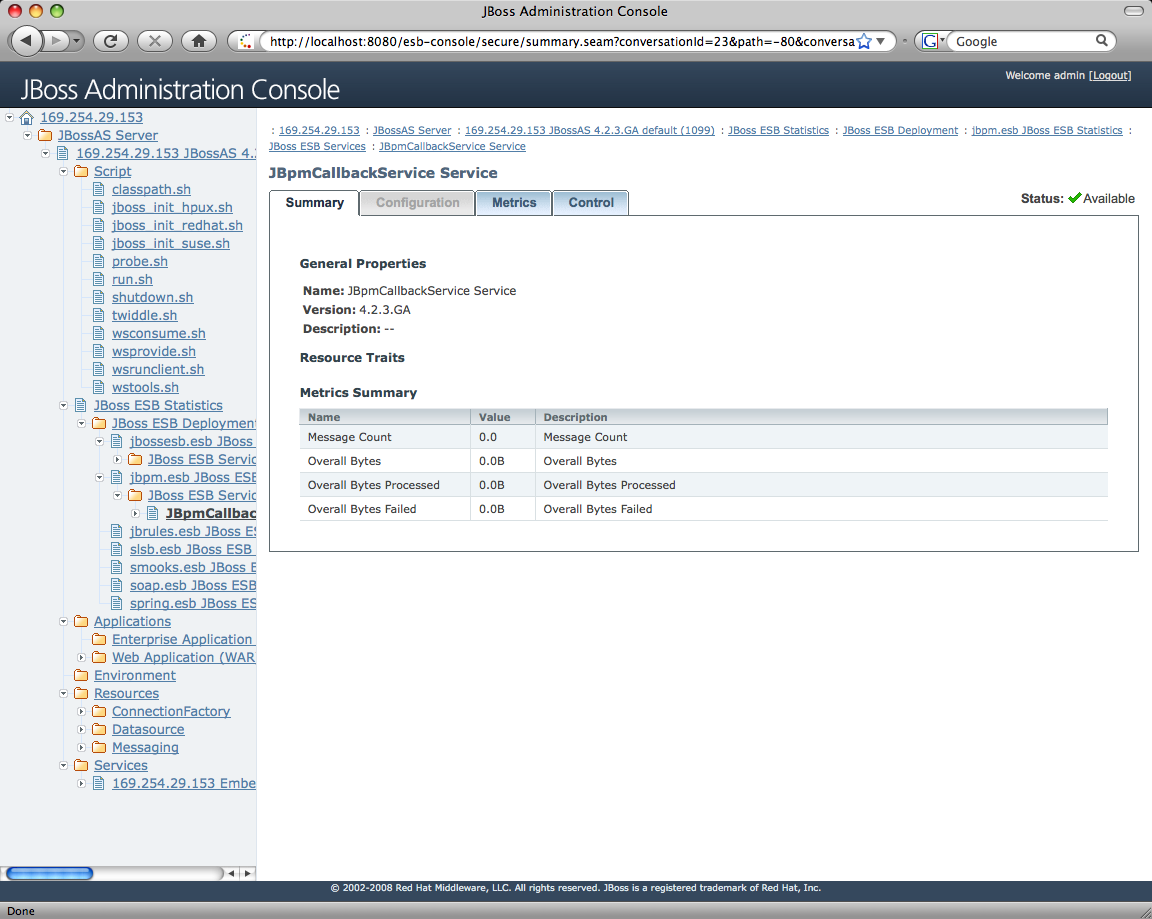Click the home icon beside 169.254.29.153 tree root
The image size is (1152, 919).
(26, 118)
